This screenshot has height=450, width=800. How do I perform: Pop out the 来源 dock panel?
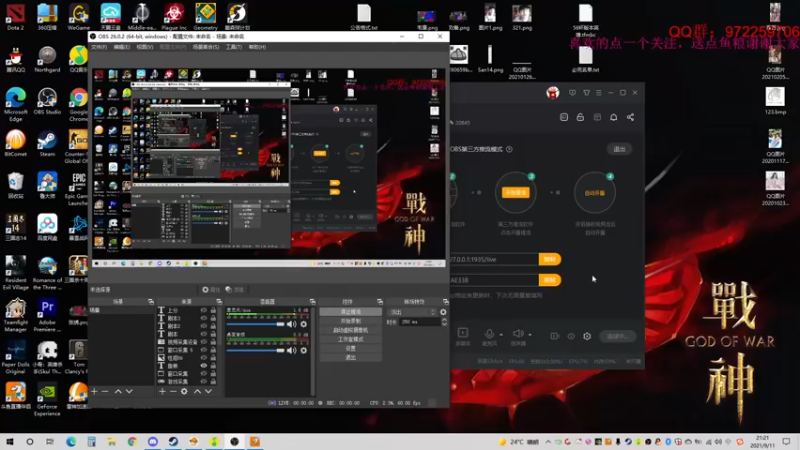[219, 302]
